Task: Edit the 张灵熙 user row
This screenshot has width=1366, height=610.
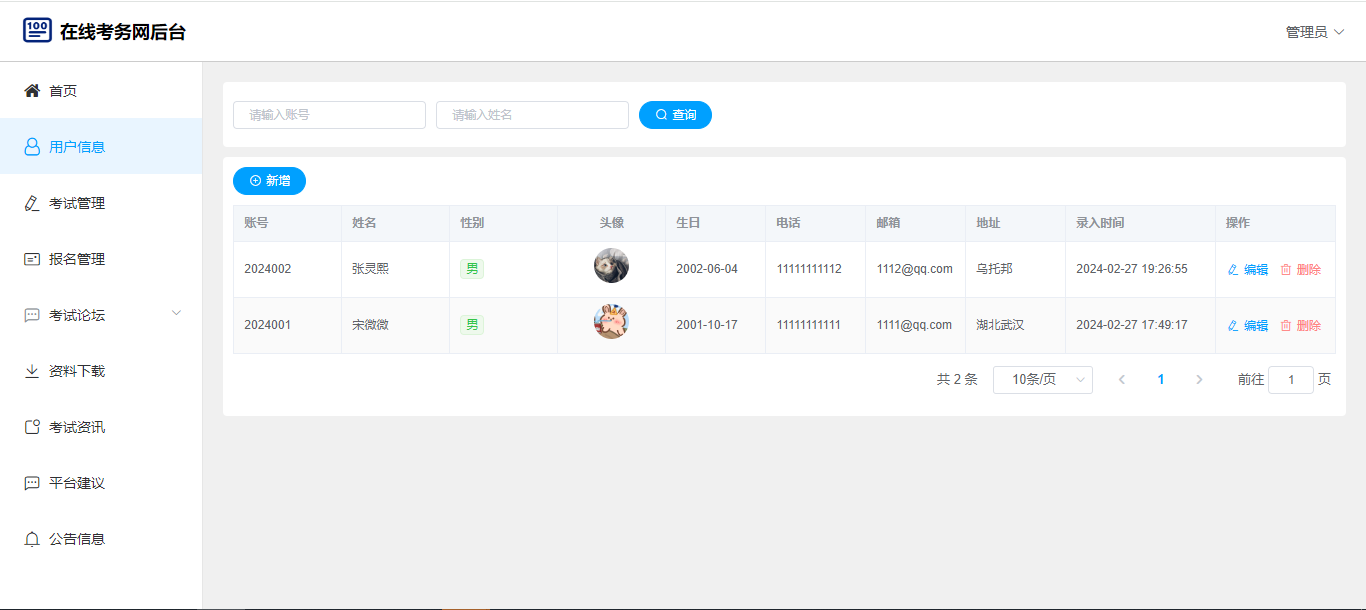Action: pos(1247,270)
